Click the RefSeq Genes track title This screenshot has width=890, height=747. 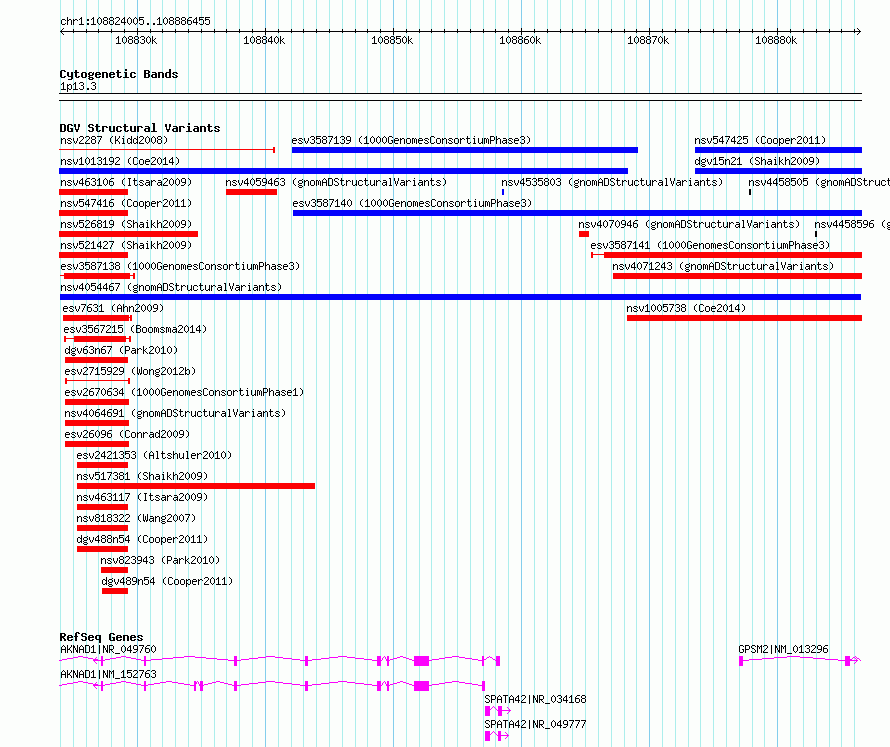point(102,637)
